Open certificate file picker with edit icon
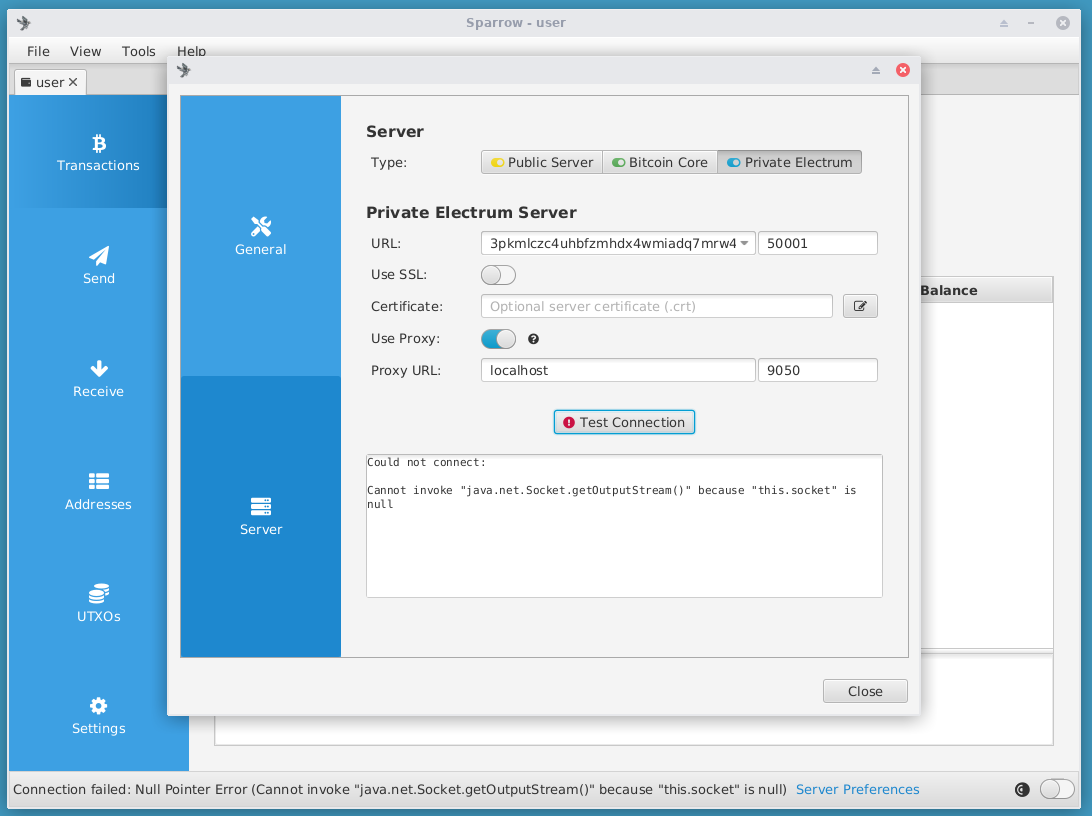Image resolution: width=1092 pixels, height=816 pixels. point(860,306)
